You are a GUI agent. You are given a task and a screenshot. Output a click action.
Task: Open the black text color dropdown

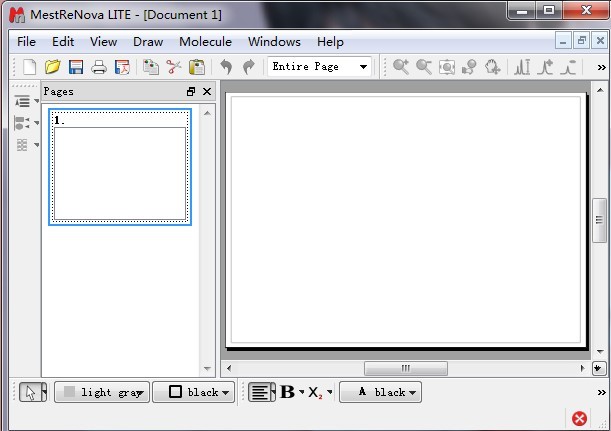(x=380, y=392)
